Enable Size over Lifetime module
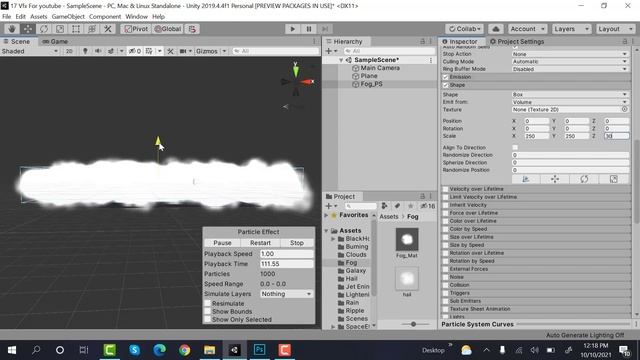The height and width of the screenshot is (360, 640). pos(446,237)
